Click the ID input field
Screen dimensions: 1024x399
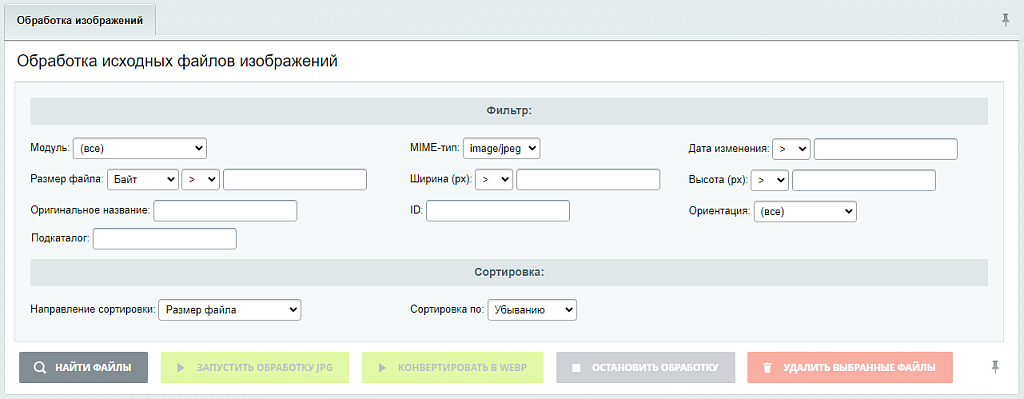click(x=498, y=211)
